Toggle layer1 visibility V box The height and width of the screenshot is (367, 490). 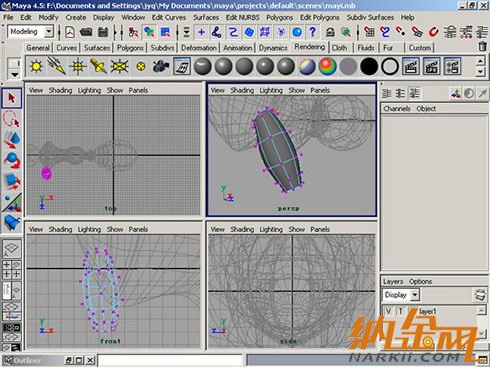[388, 311]
